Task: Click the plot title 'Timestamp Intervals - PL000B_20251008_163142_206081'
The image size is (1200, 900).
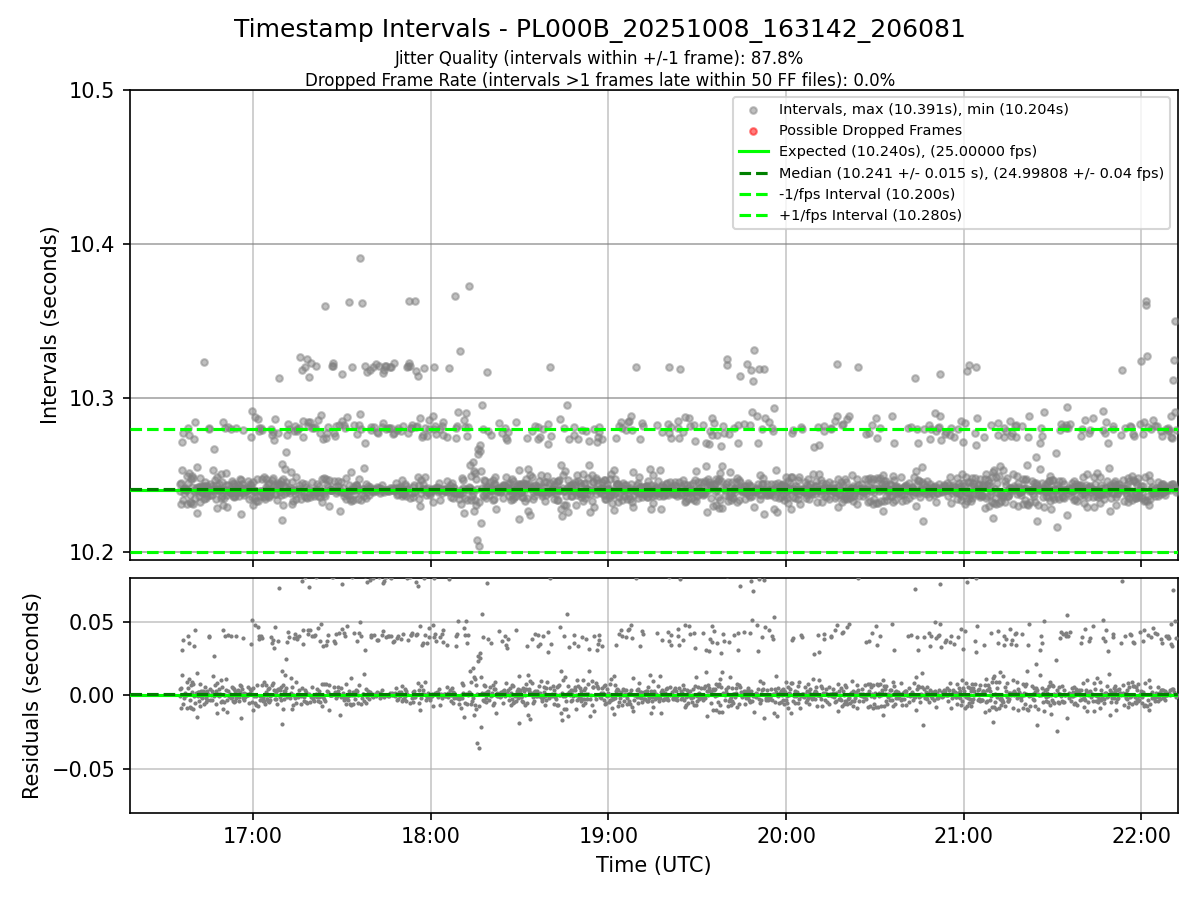Action: click(600, 29)
